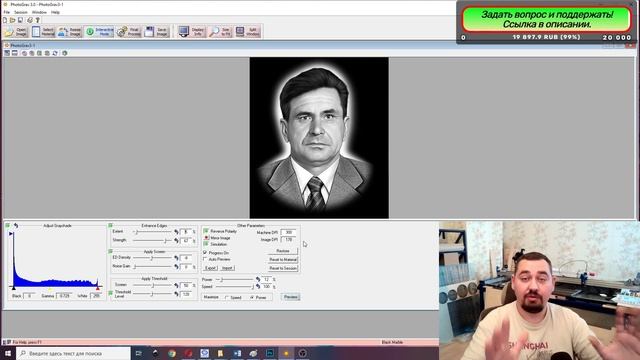Reset the Power value with its arrow icon
This screenshot has height=360, width=640.
click(258, 280)
